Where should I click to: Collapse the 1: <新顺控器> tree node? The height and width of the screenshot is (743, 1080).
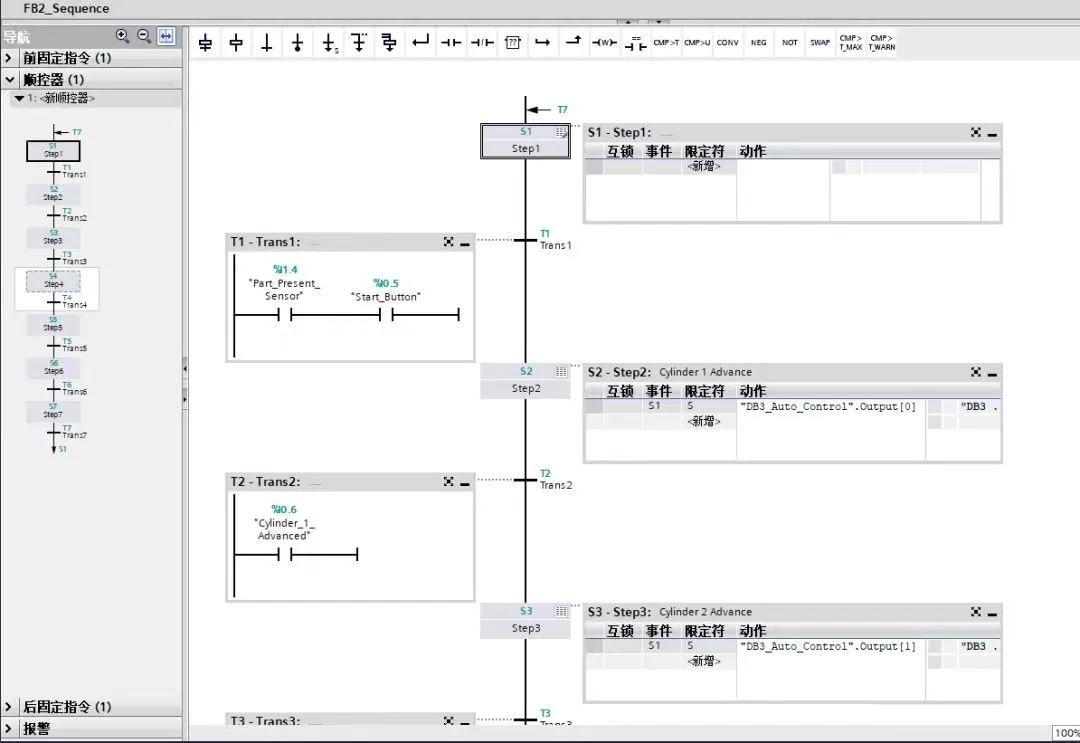tap(19, 98)
